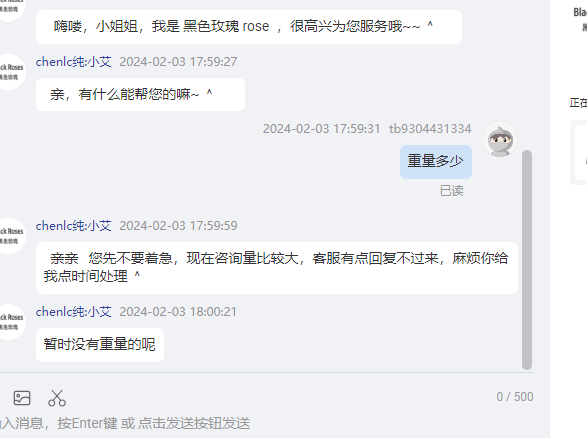Open sender name chenlc纯:小艾 at 17:59:59
Viewport: 587px width, 438px height.
click(74, 226)
